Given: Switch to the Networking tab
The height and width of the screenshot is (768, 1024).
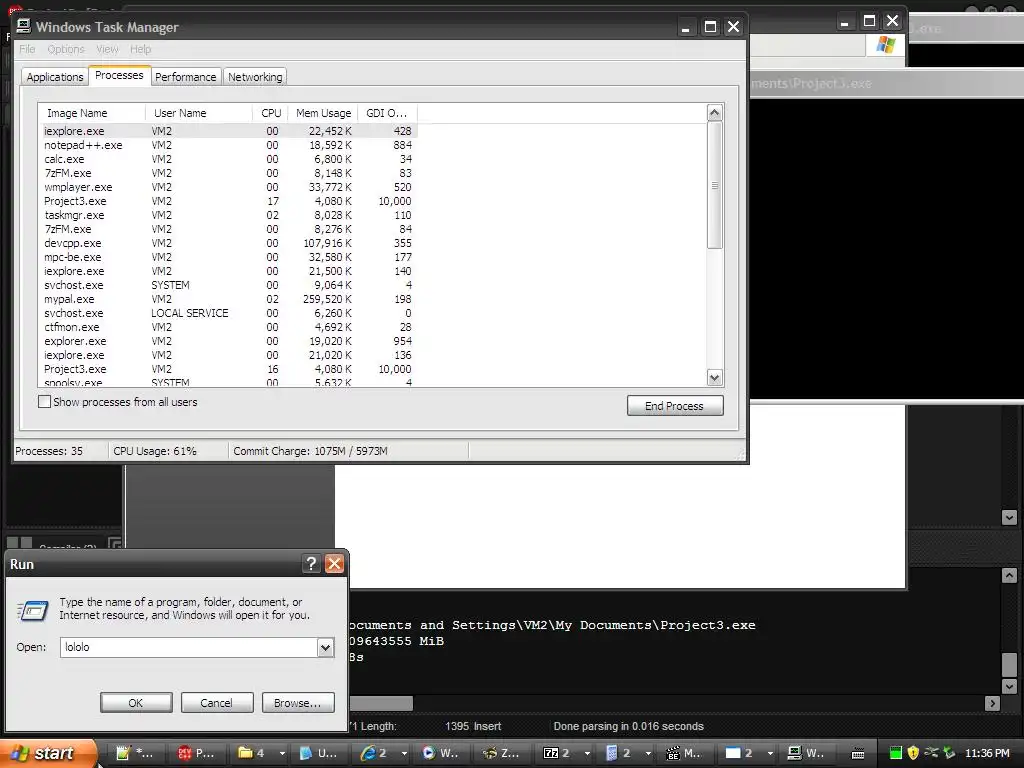Looking at the screenshot, I should [x=255, y=77].
